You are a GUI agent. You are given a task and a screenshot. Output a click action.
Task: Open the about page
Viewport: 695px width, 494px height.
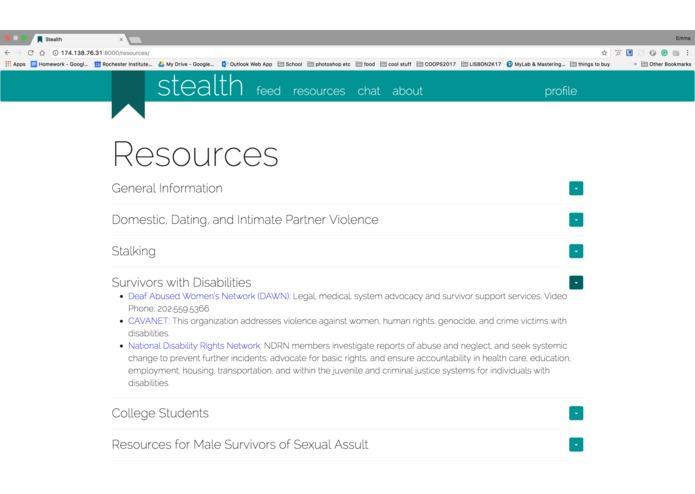click(x=407, y=91)
